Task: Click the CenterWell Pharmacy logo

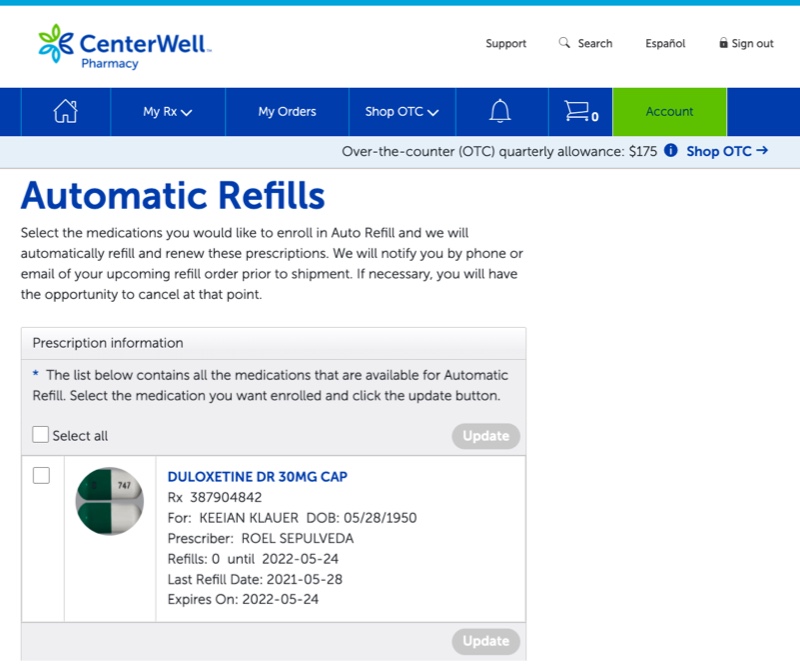Action: pos(124,46)
